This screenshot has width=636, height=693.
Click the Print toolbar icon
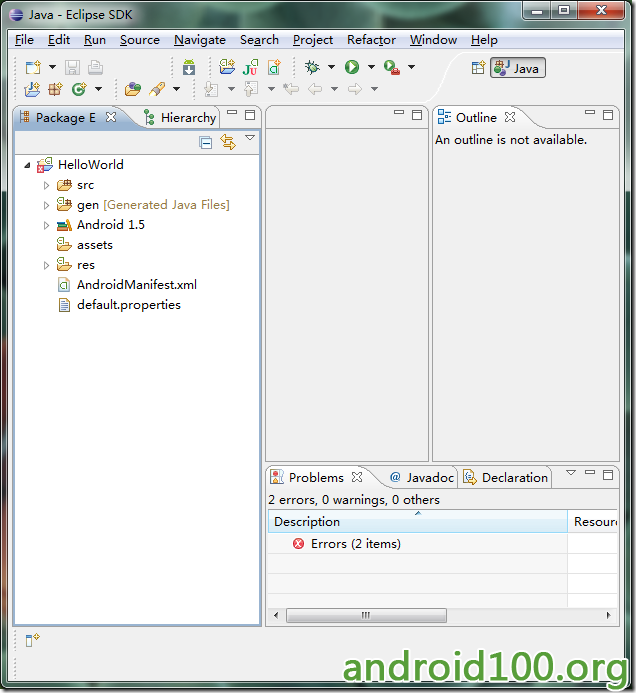coord(95,67)
